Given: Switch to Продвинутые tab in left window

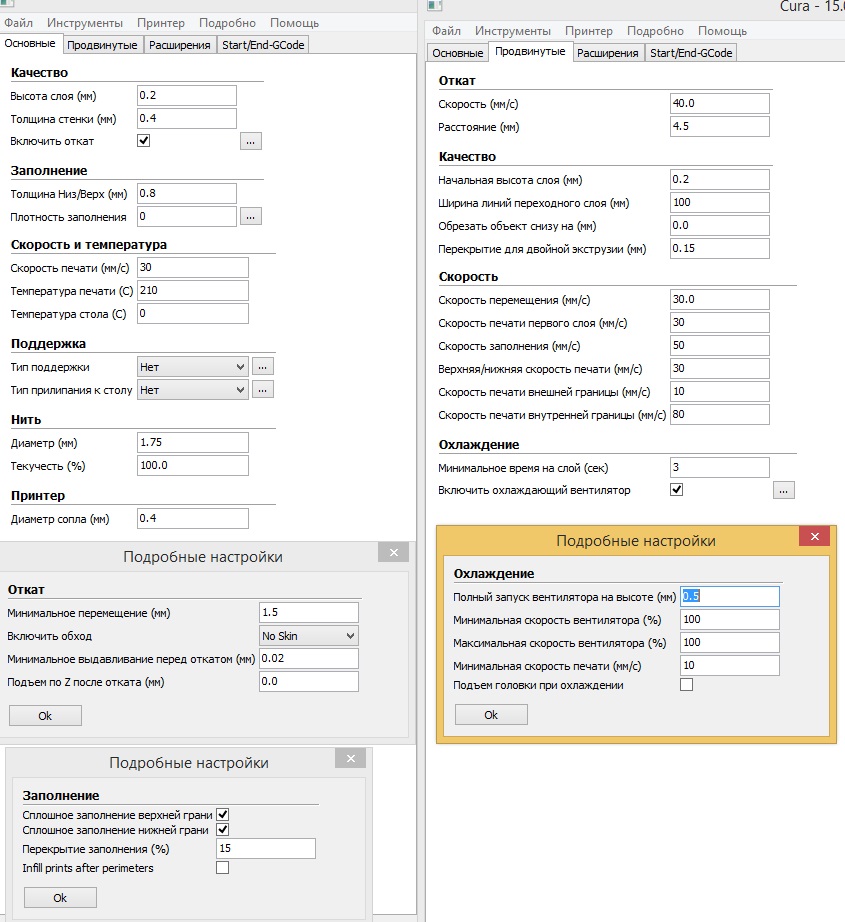Looking at the screenshot, I should pos(102,45).
